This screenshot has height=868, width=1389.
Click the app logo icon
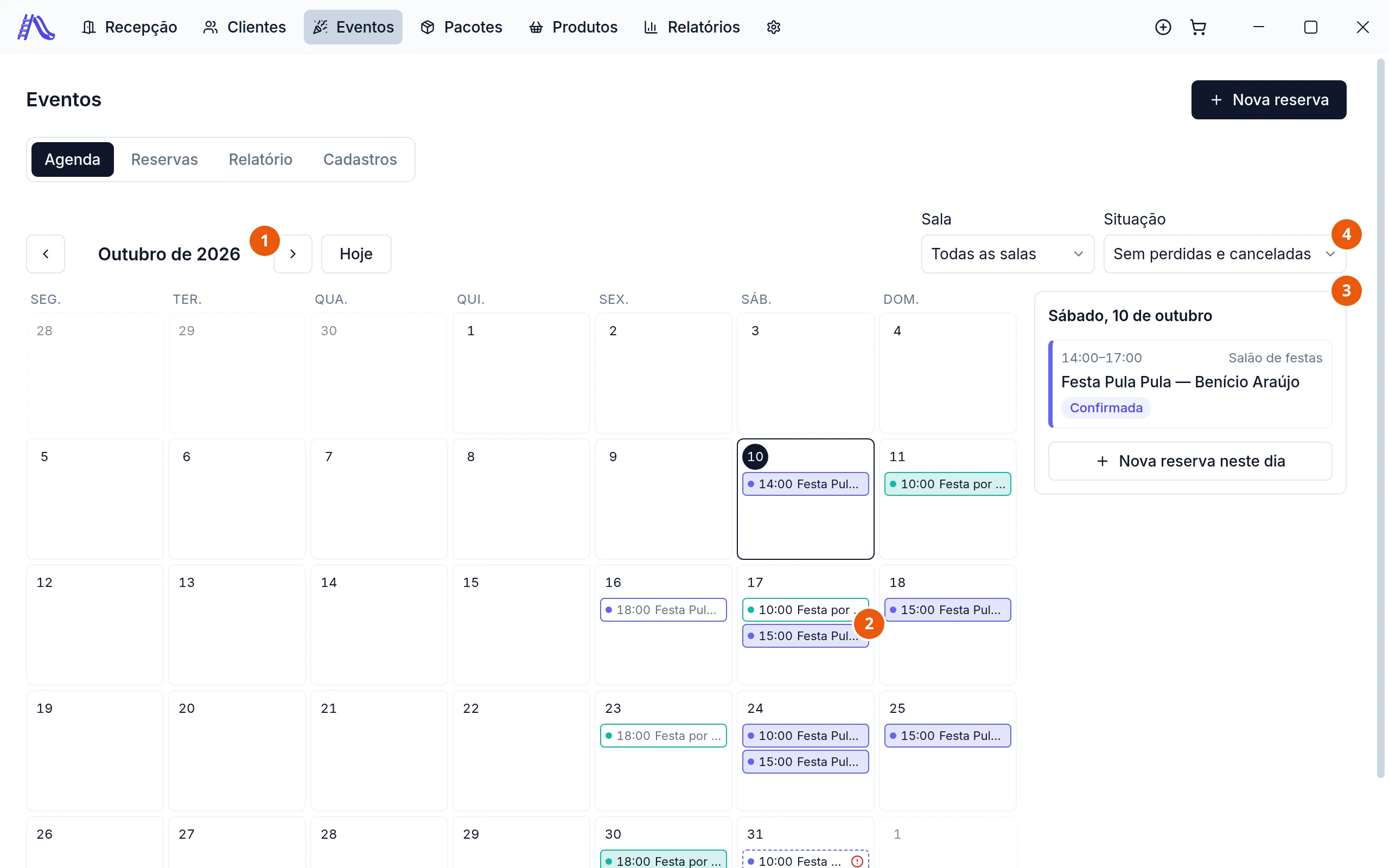(x=36, y=27)
